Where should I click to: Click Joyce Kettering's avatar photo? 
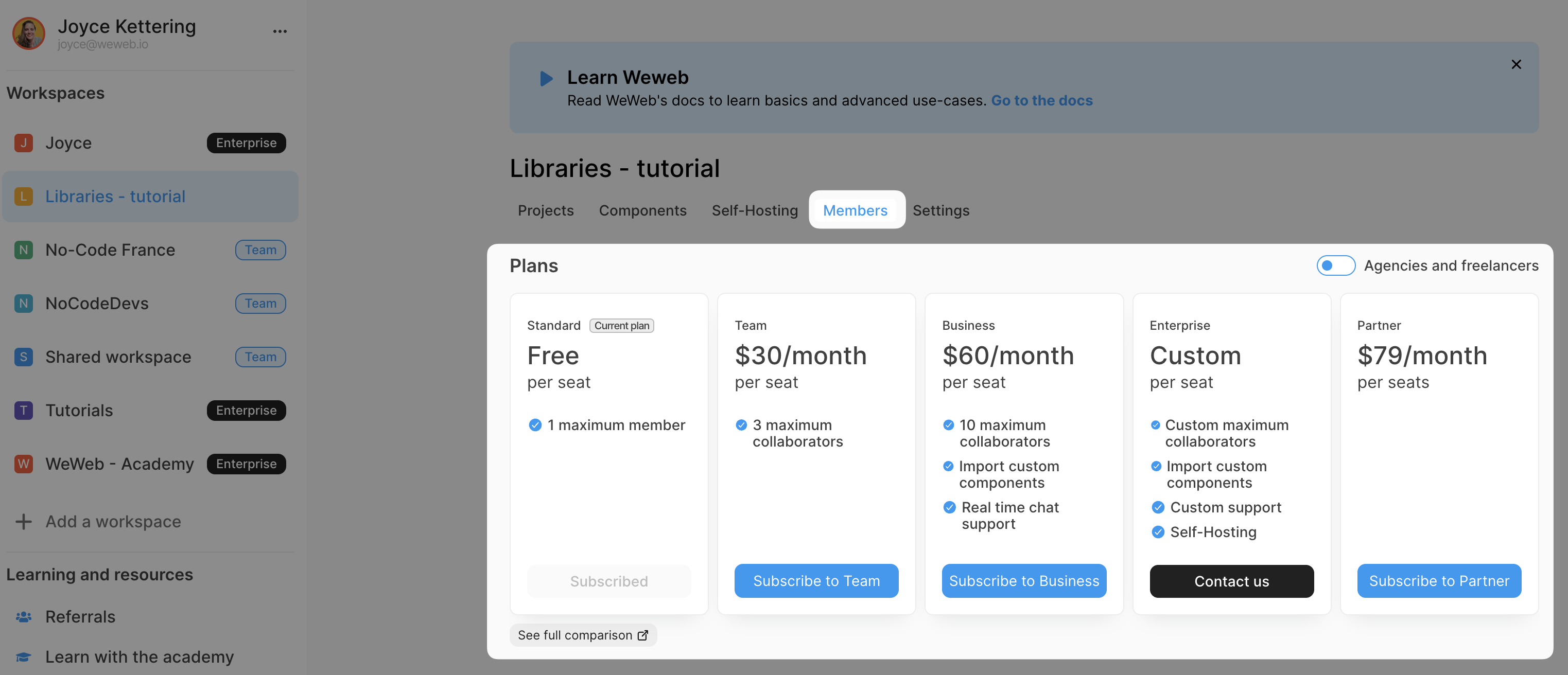(28, 33)
